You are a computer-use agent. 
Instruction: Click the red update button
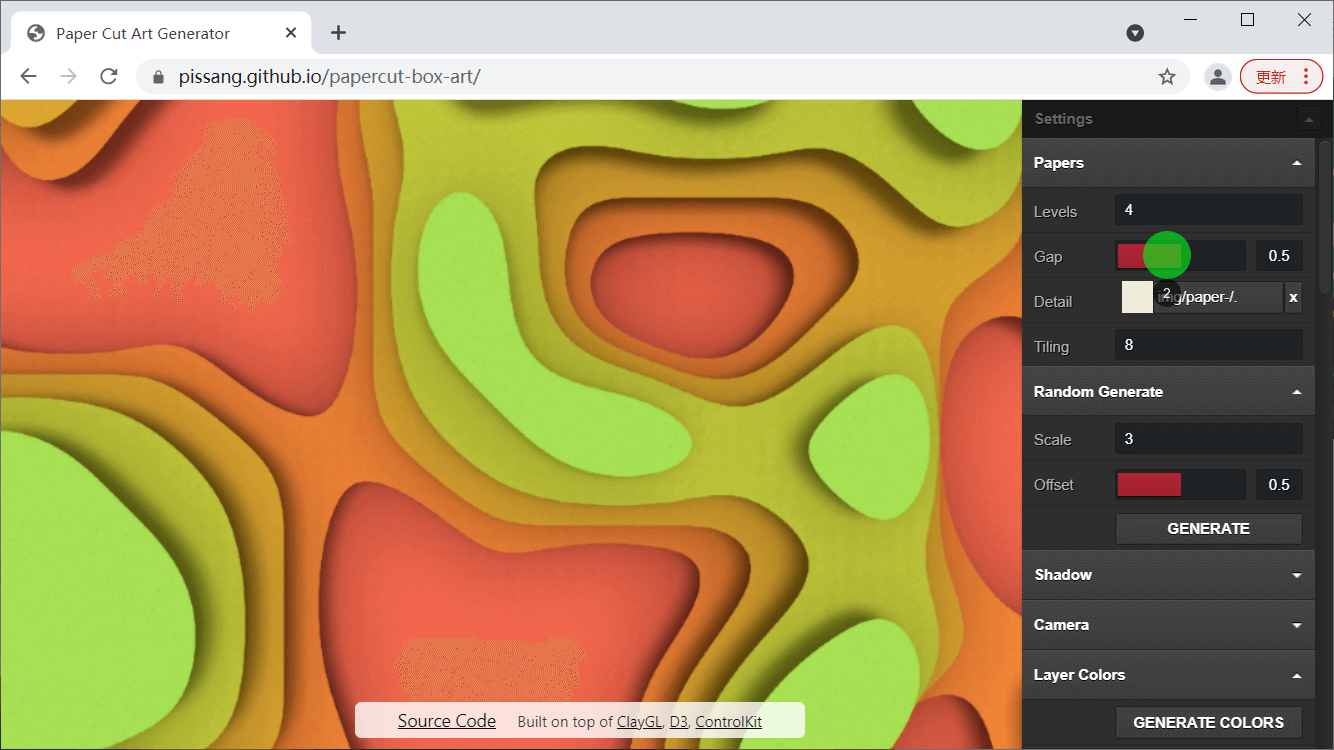pyautogui.click(x=1281, y=77)
